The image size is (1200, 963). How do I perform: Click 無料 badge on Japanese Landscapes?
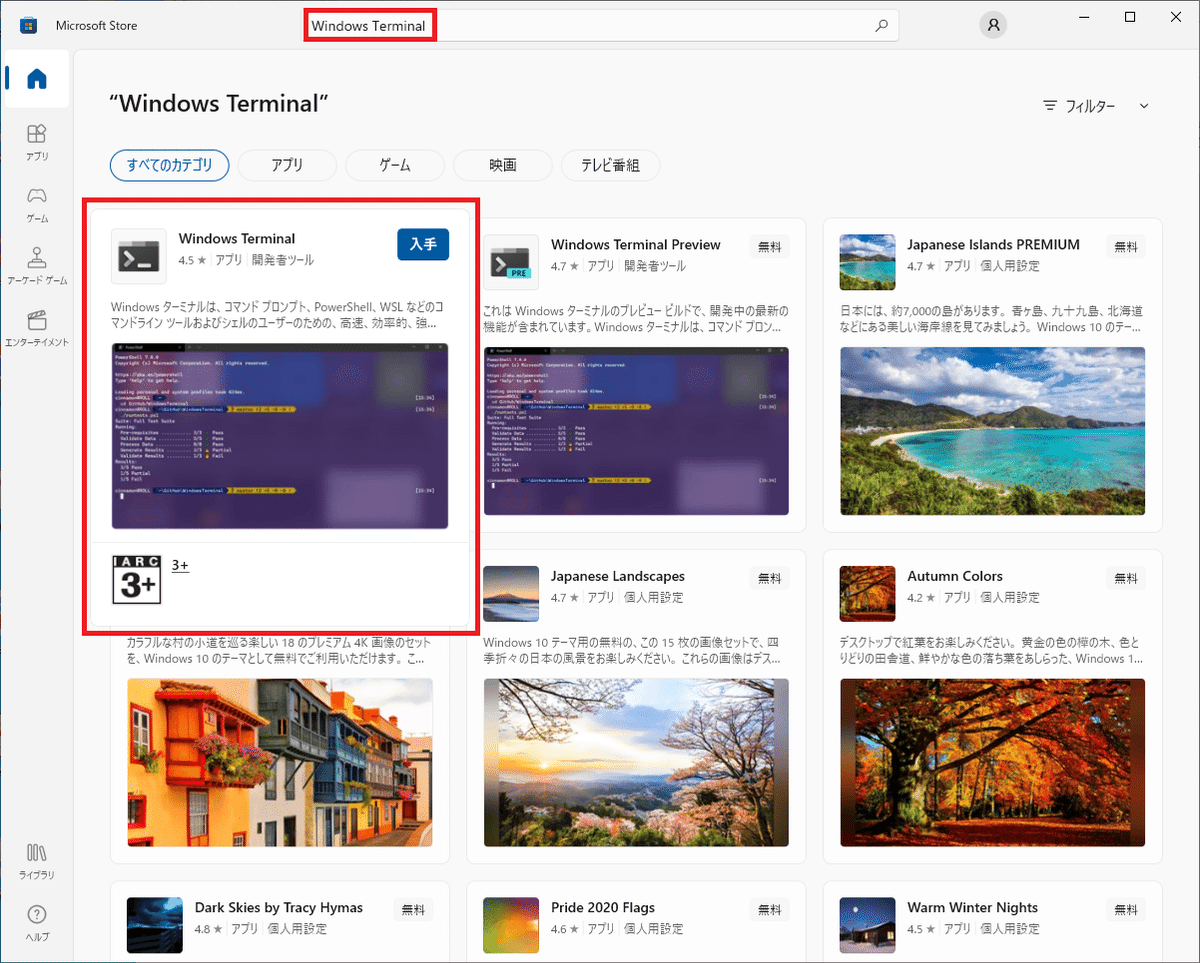(769, 578)
